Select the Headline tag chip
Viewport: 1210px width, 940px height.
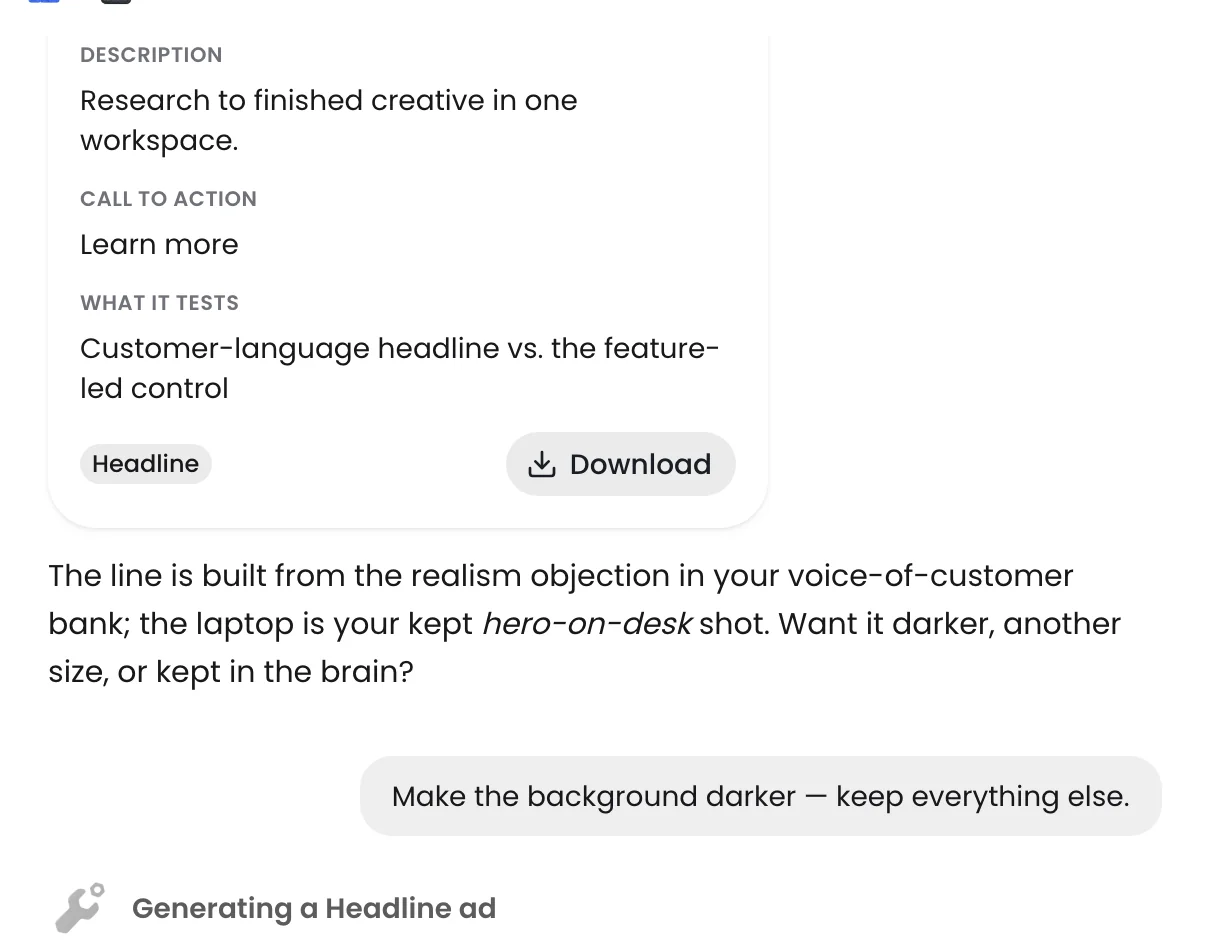(146, 464)
